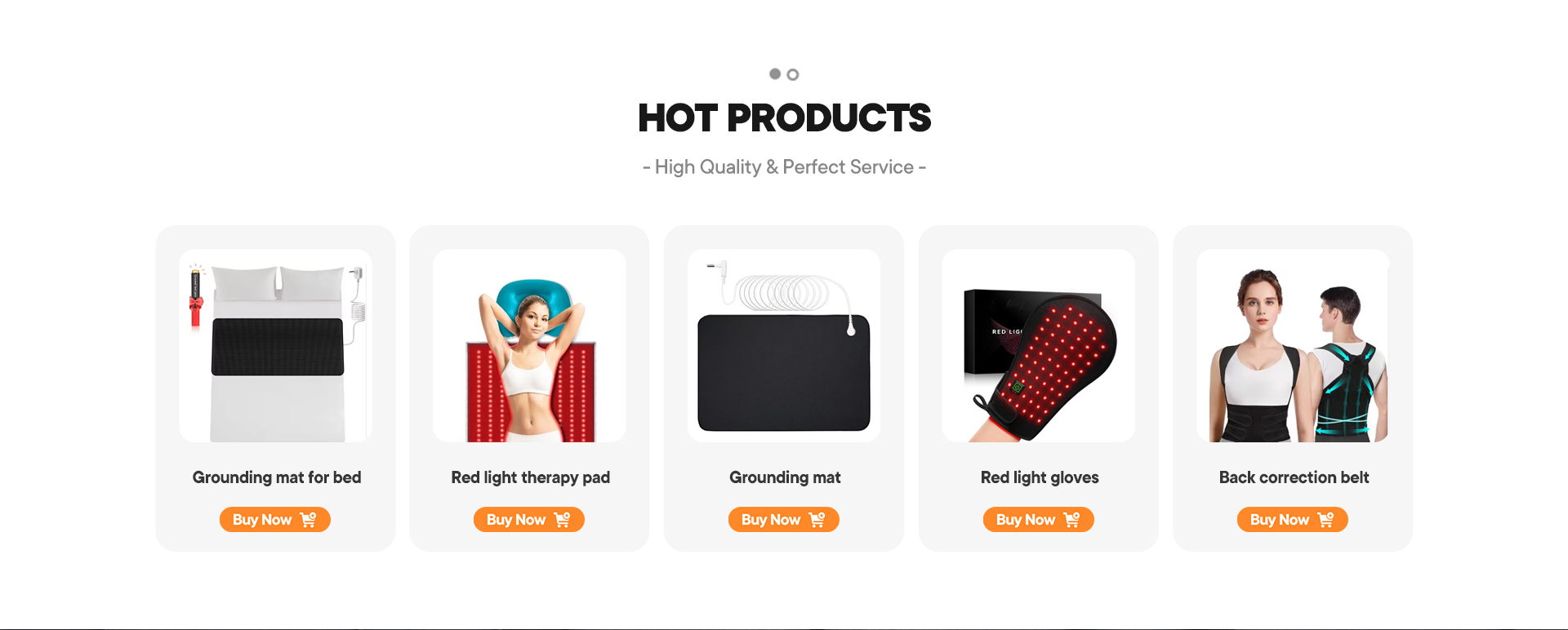Click cart icon under Grounding mat
This screenshot has height=630, width=1568.
[x=817, y=520]
